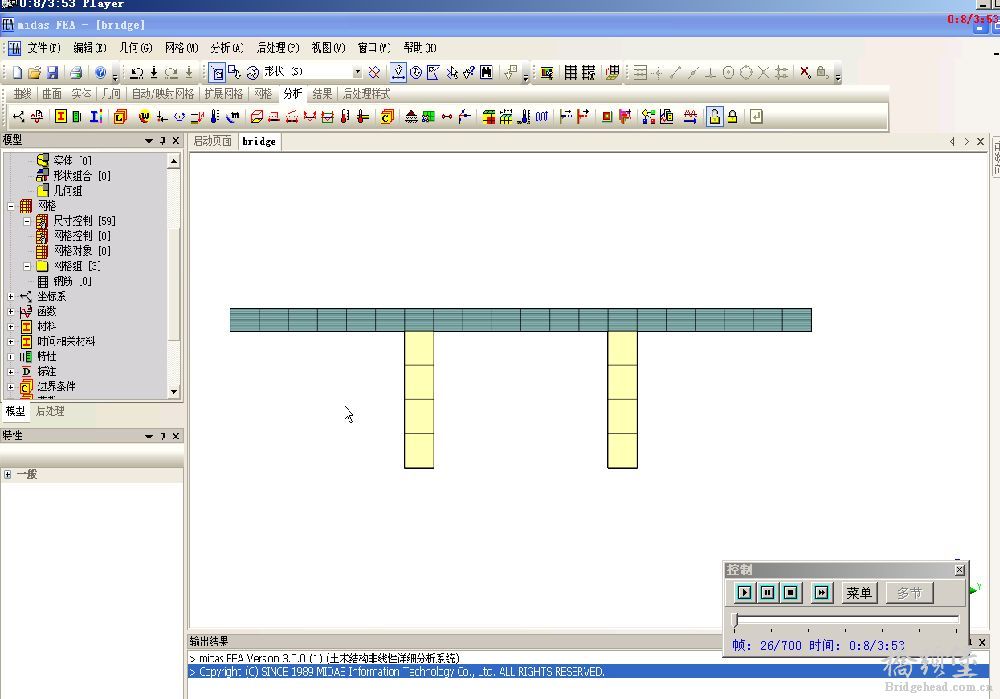The image size is (1000, 699).
Task: Click the boundary condition 'C' set icon
Action: [x=386, y=116]
